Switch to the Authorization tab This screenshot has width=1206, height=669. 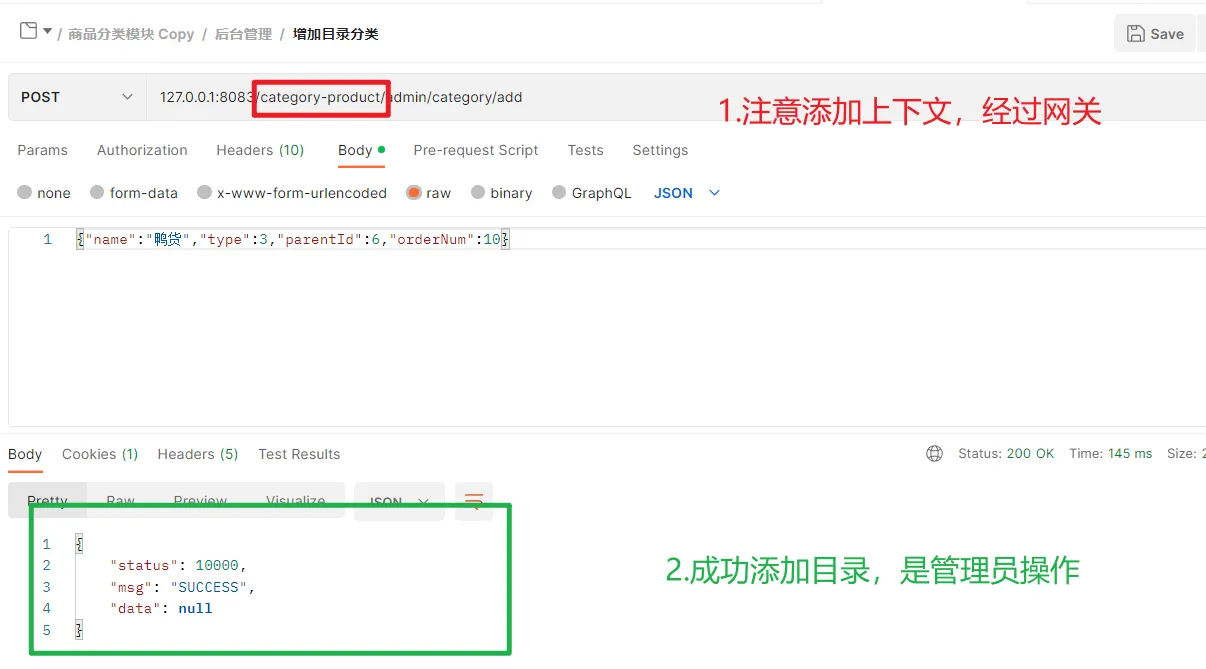coord(142,150)
